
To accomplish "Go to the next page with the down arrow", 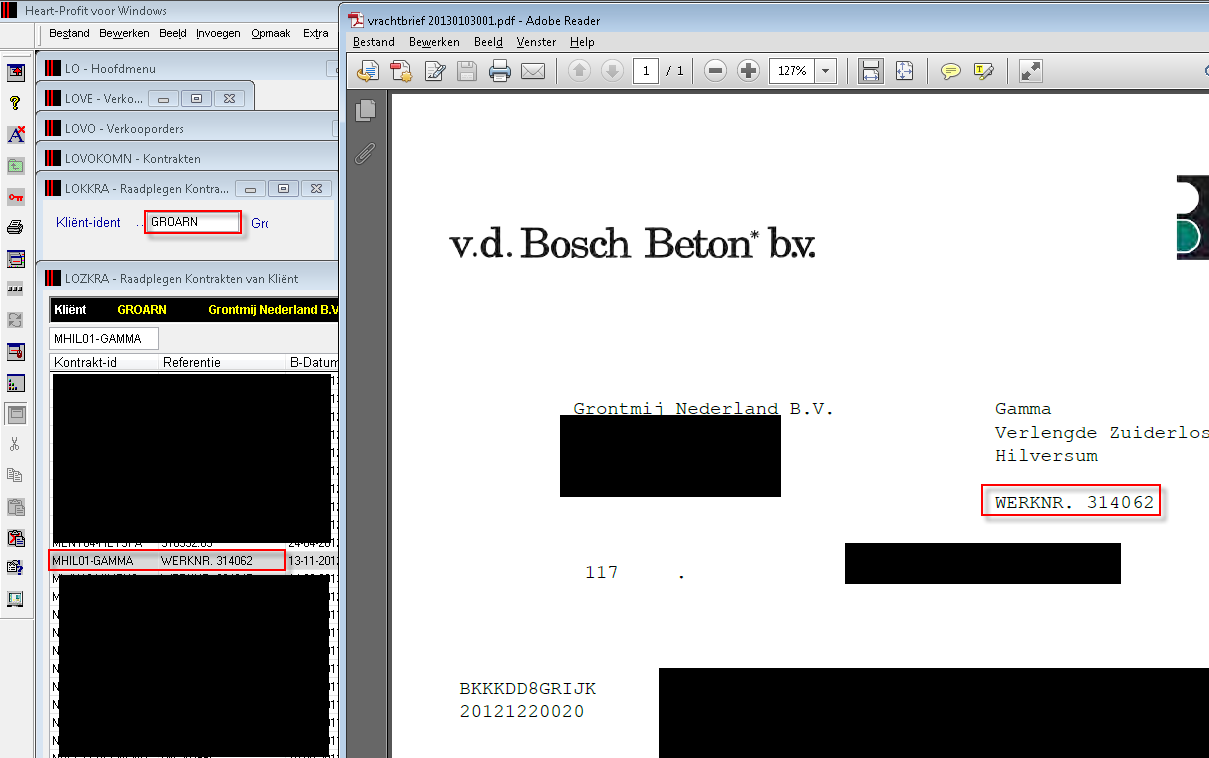I will pos(612,71).
